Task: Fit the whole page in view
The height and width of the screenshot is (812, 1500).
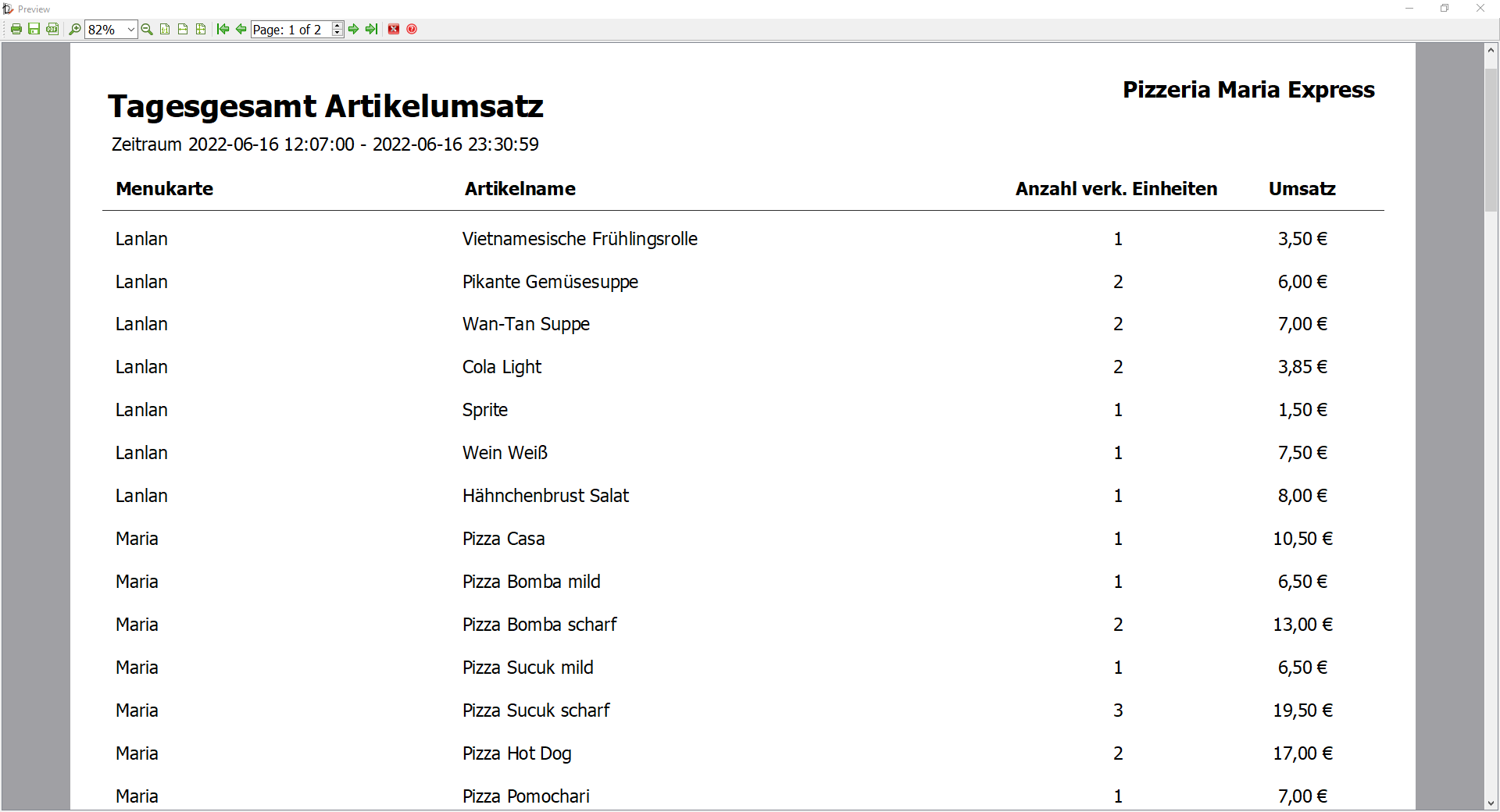Action: (201, 29)
